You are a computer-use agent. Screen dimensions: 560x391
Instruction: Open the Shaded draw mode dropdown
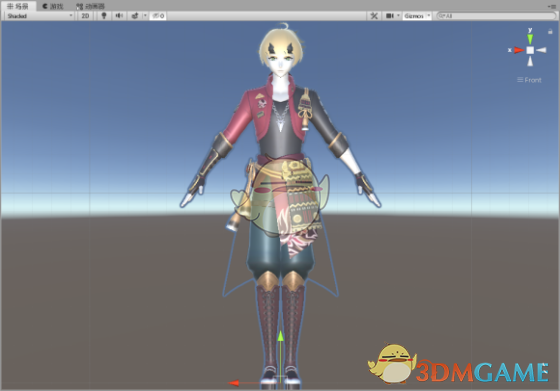tap(39, 16)
